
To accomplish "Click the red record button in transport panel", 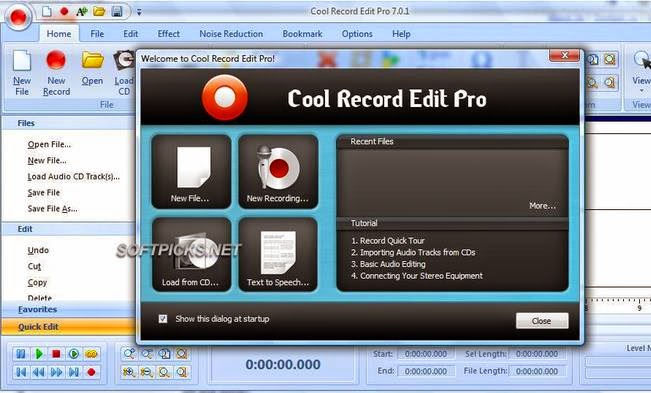I will tap(91, 372).
